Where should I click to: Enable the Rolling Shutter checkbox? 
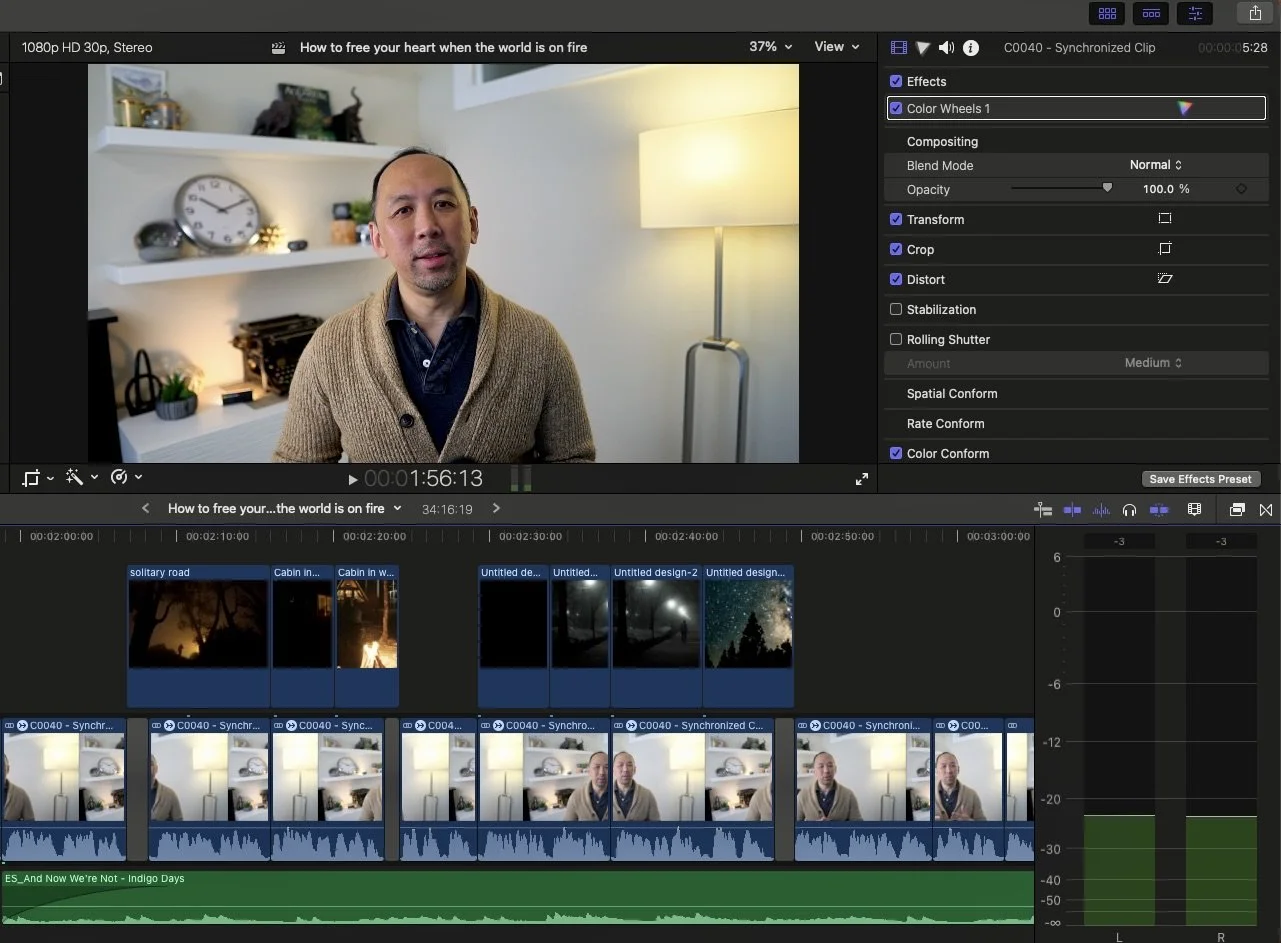click(x=896, y=339)
